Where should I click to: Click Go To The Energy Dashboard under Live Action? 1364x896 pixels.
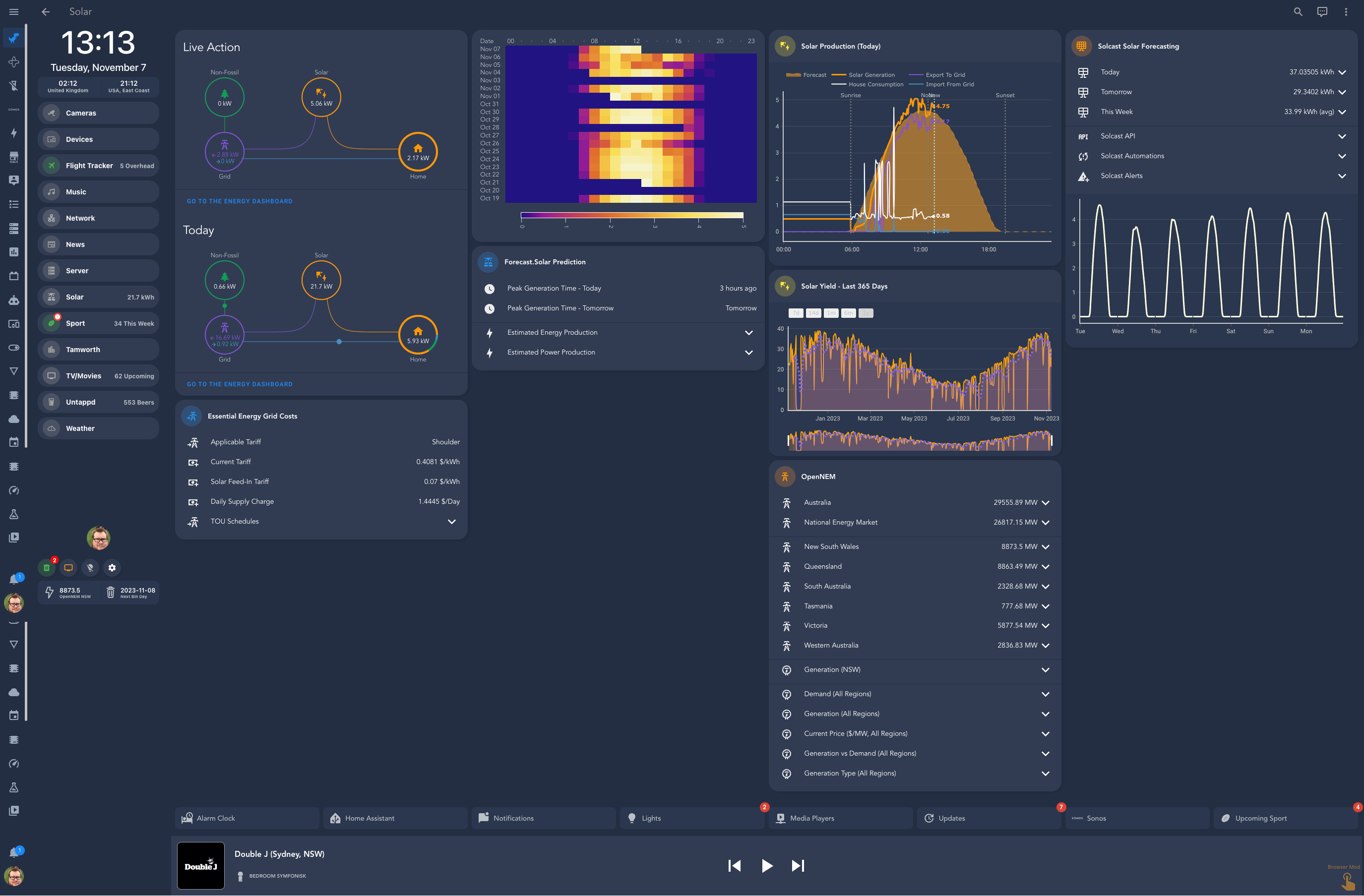[x=240, y=201]
